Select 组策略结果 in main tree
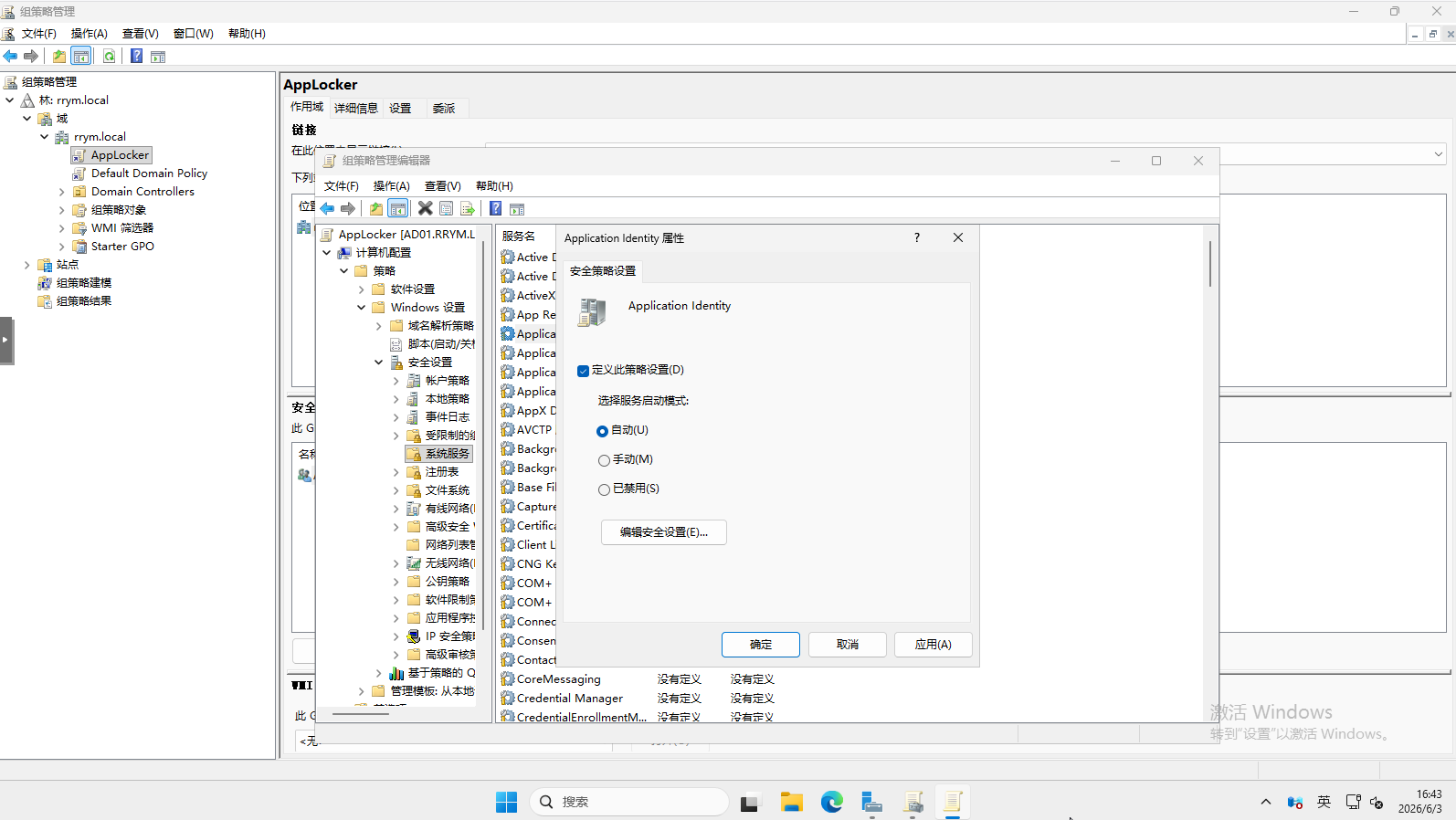The height and width of the screenshot is (820, 1456). coord(84,301)
